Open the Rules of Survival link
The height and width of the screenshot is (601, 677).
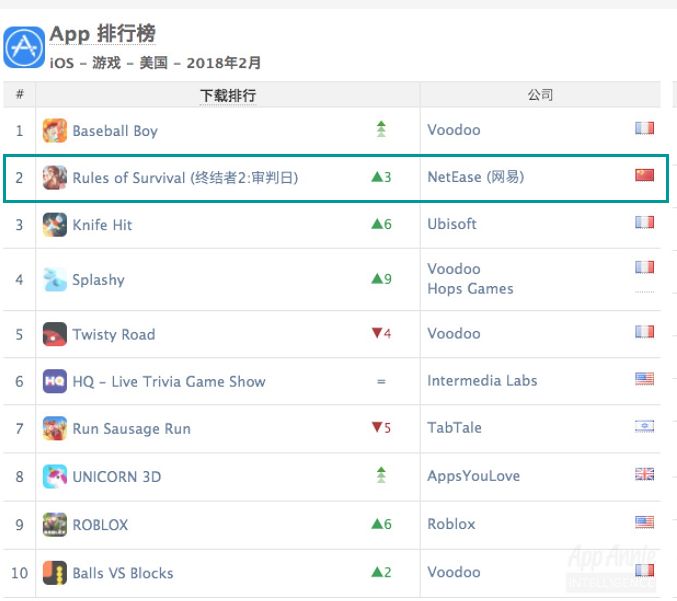(185, 178)
